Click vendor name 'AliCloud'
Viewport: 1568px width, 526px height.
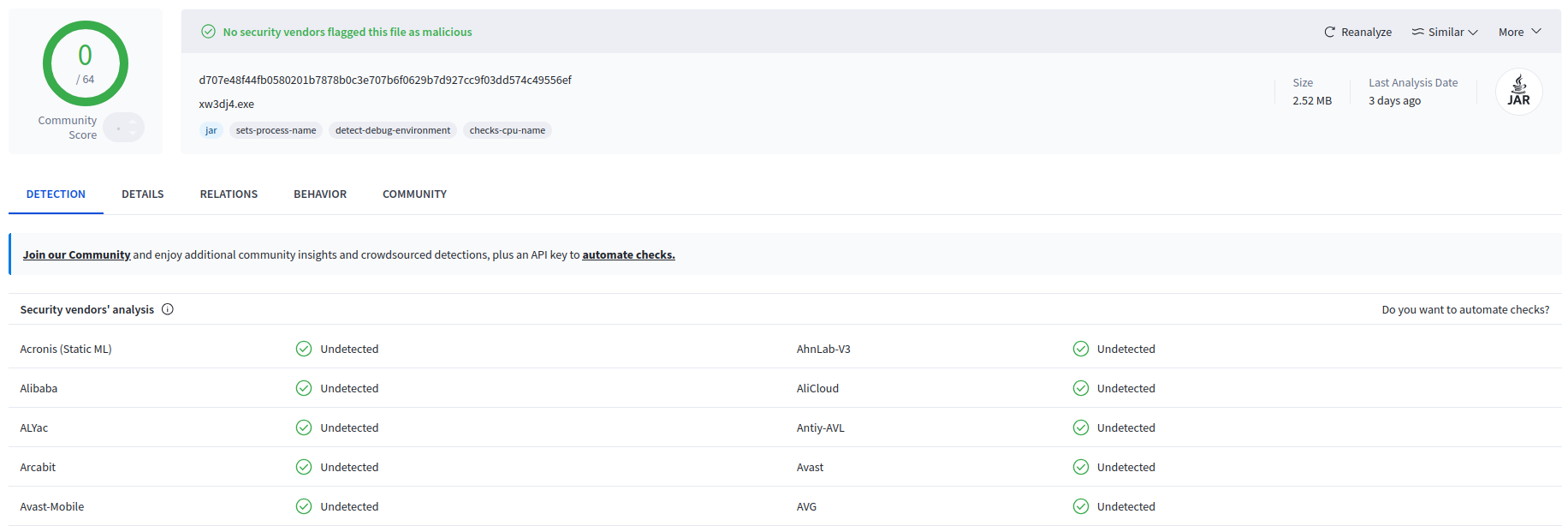point(817,388)
